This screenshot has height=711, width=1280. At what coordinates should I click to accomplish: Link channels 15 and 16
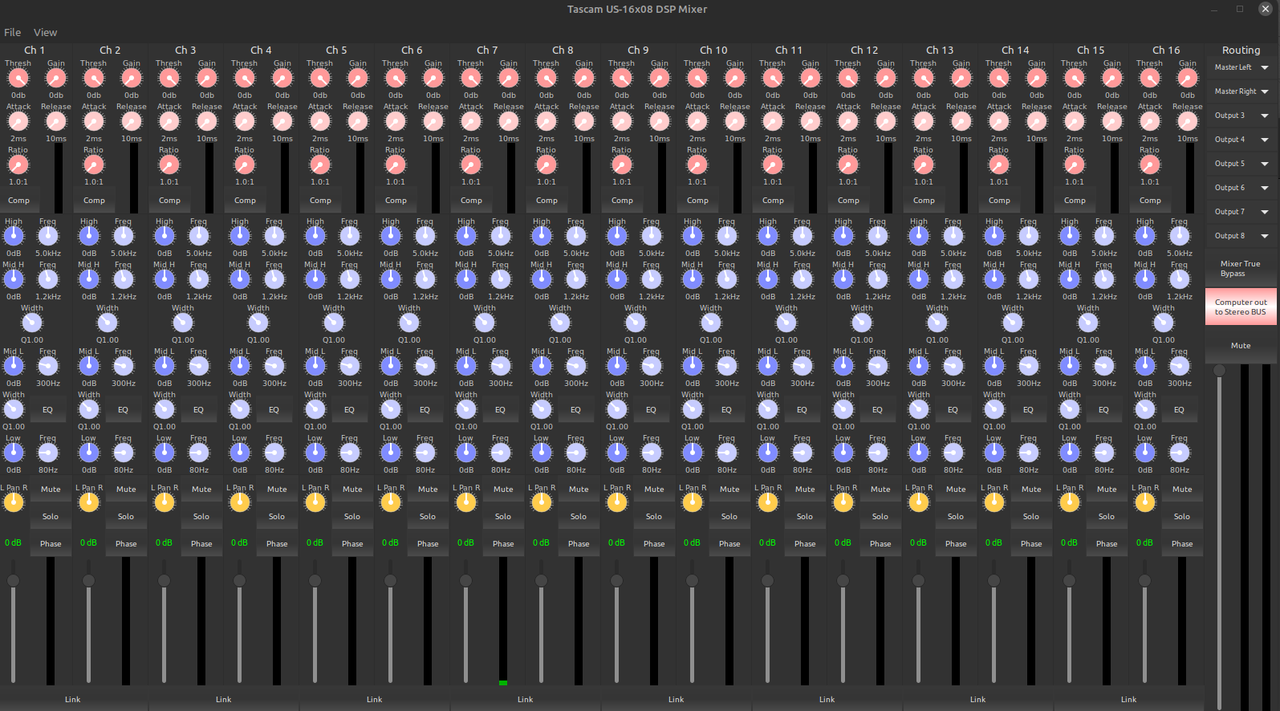click(1128, 699)
